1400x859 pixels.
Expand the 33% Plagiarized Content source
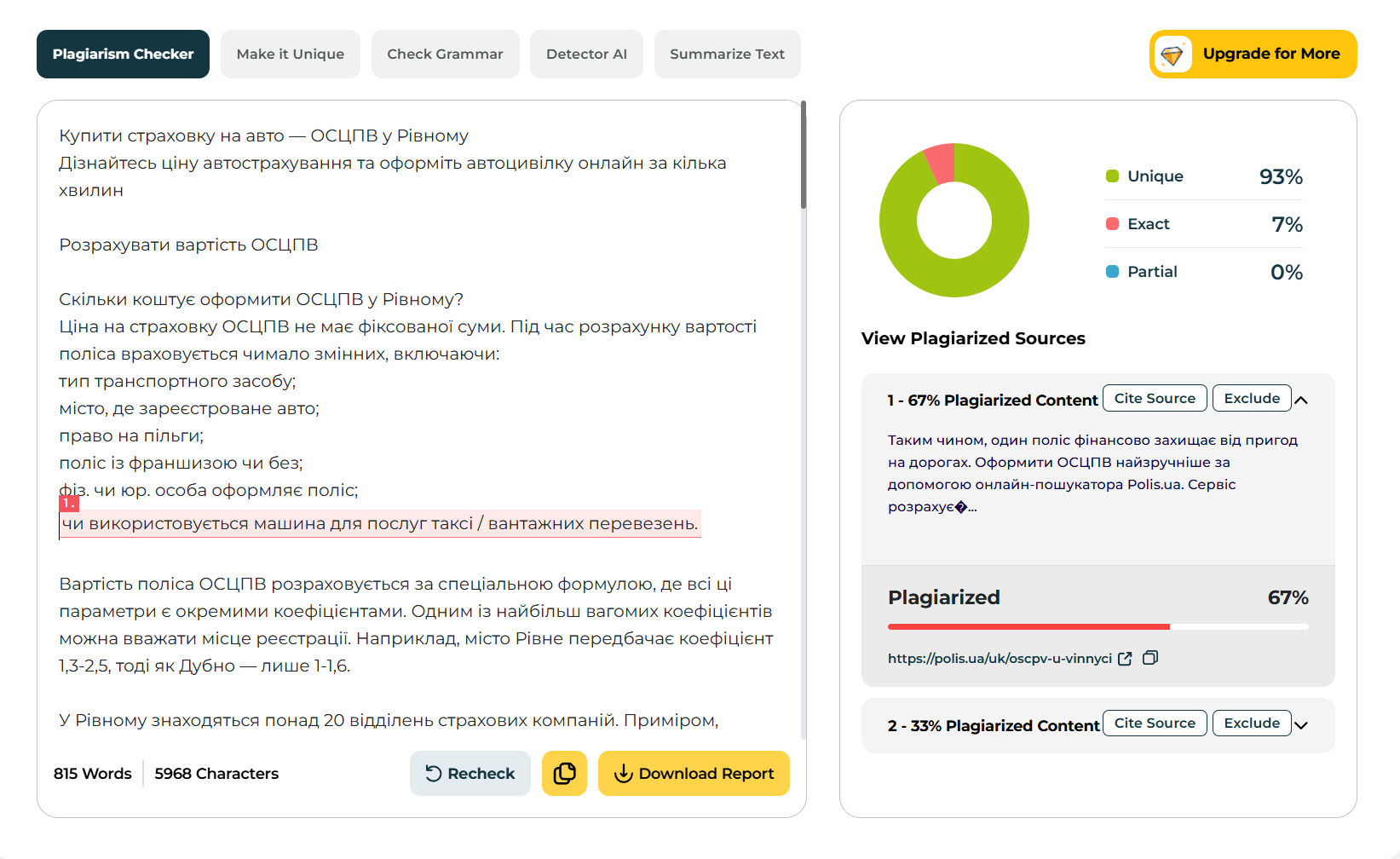(1301, 725)
